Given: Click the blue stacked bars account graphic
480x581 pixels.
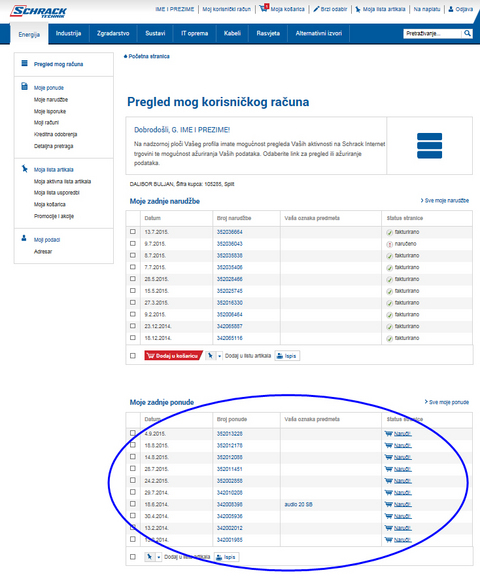Looking at the screenshot, I should tap(429, 146).
